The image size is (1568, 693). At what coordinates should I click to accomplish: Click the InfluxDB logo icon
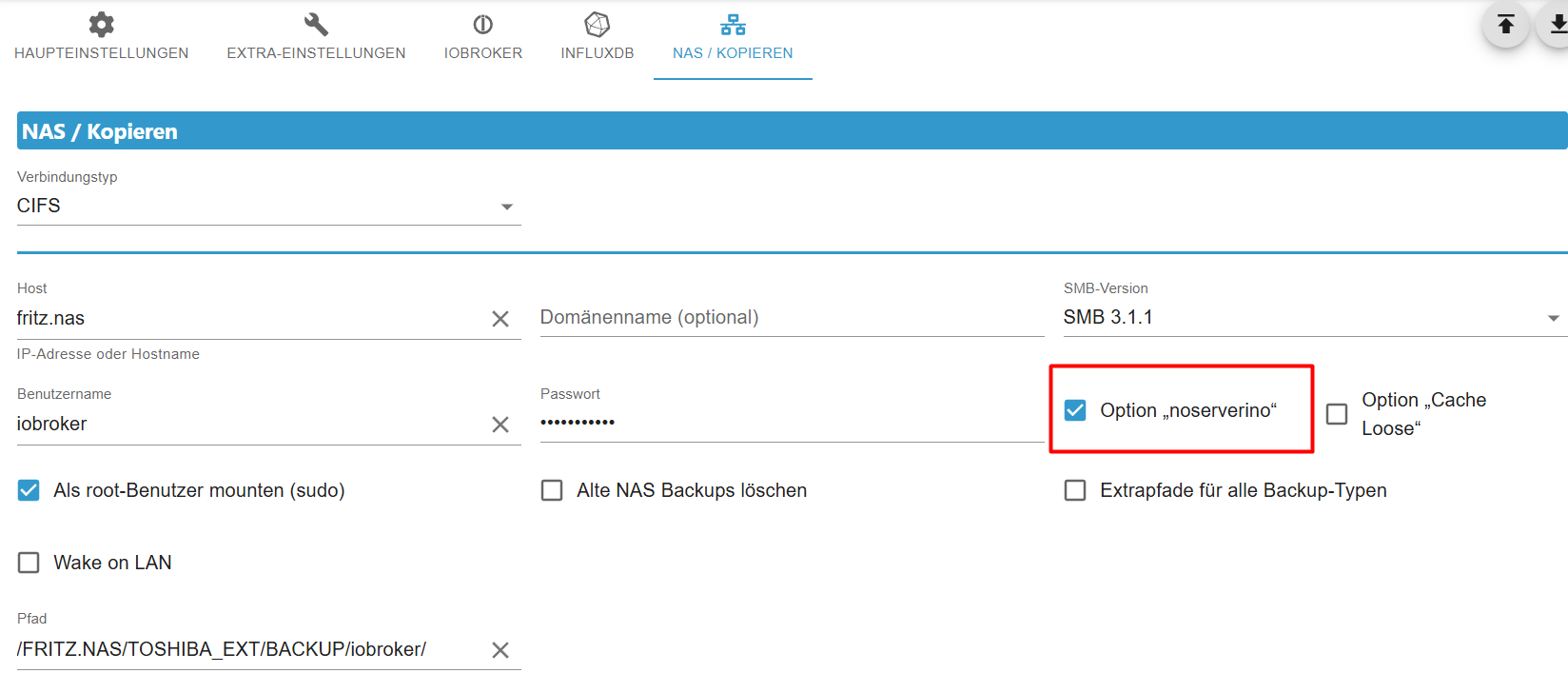(x=597, y=25)
